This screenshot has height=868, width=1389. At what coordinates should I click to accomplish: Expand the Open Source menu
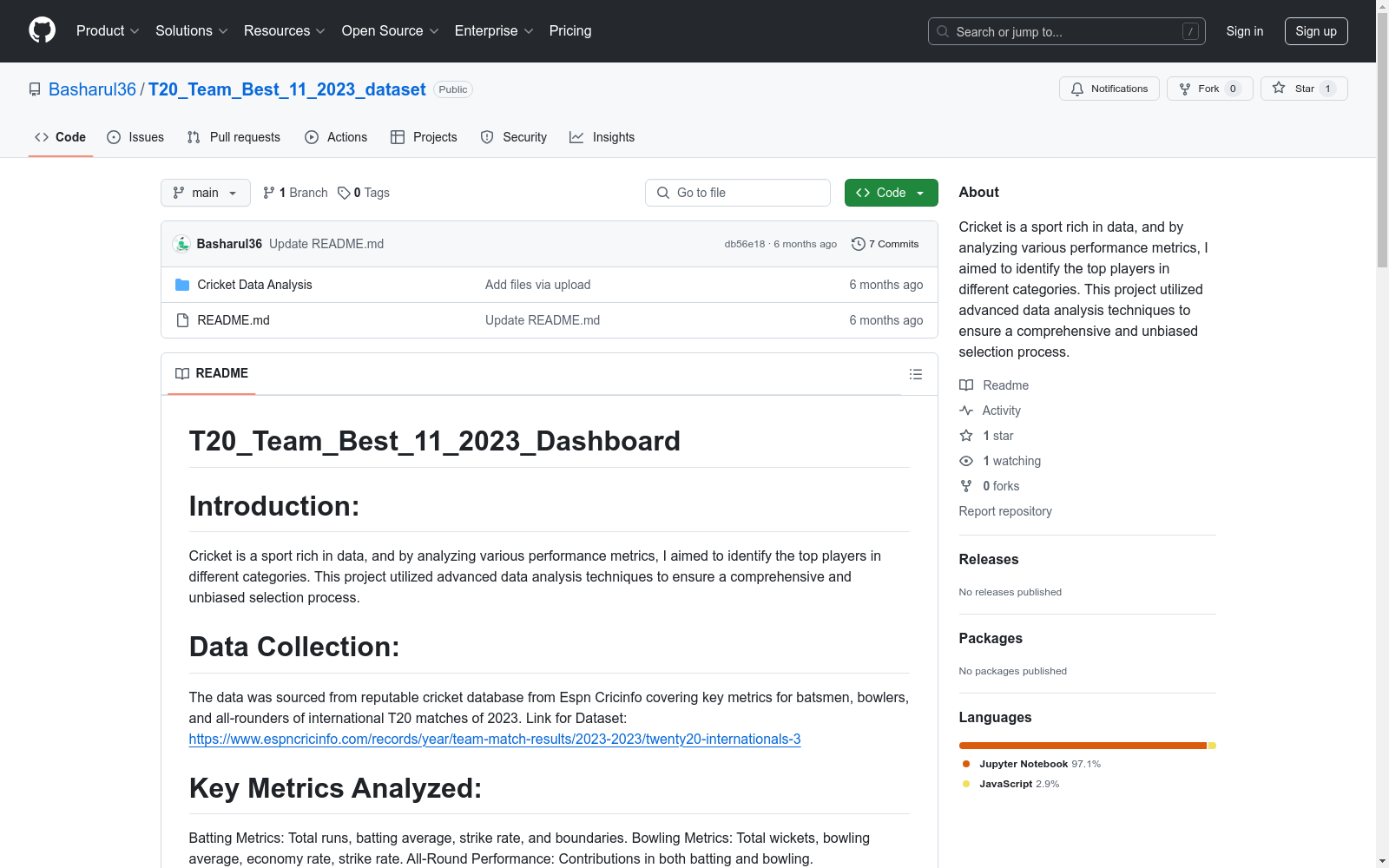(x=391, y=31)
